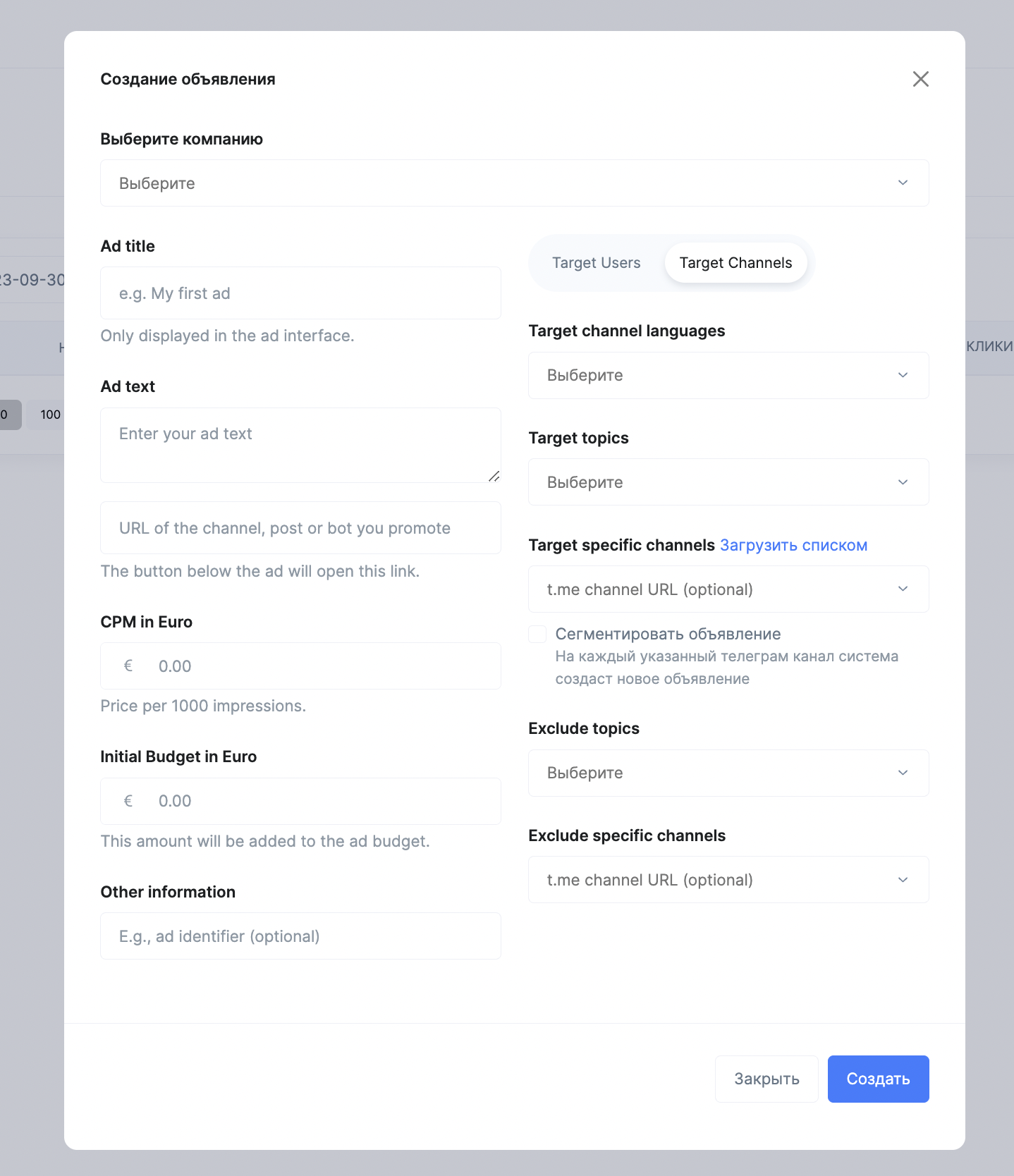Viewport: 1014px width, 1176px height.
Task: Click the Other information input field
Action: tap(300, 936)
